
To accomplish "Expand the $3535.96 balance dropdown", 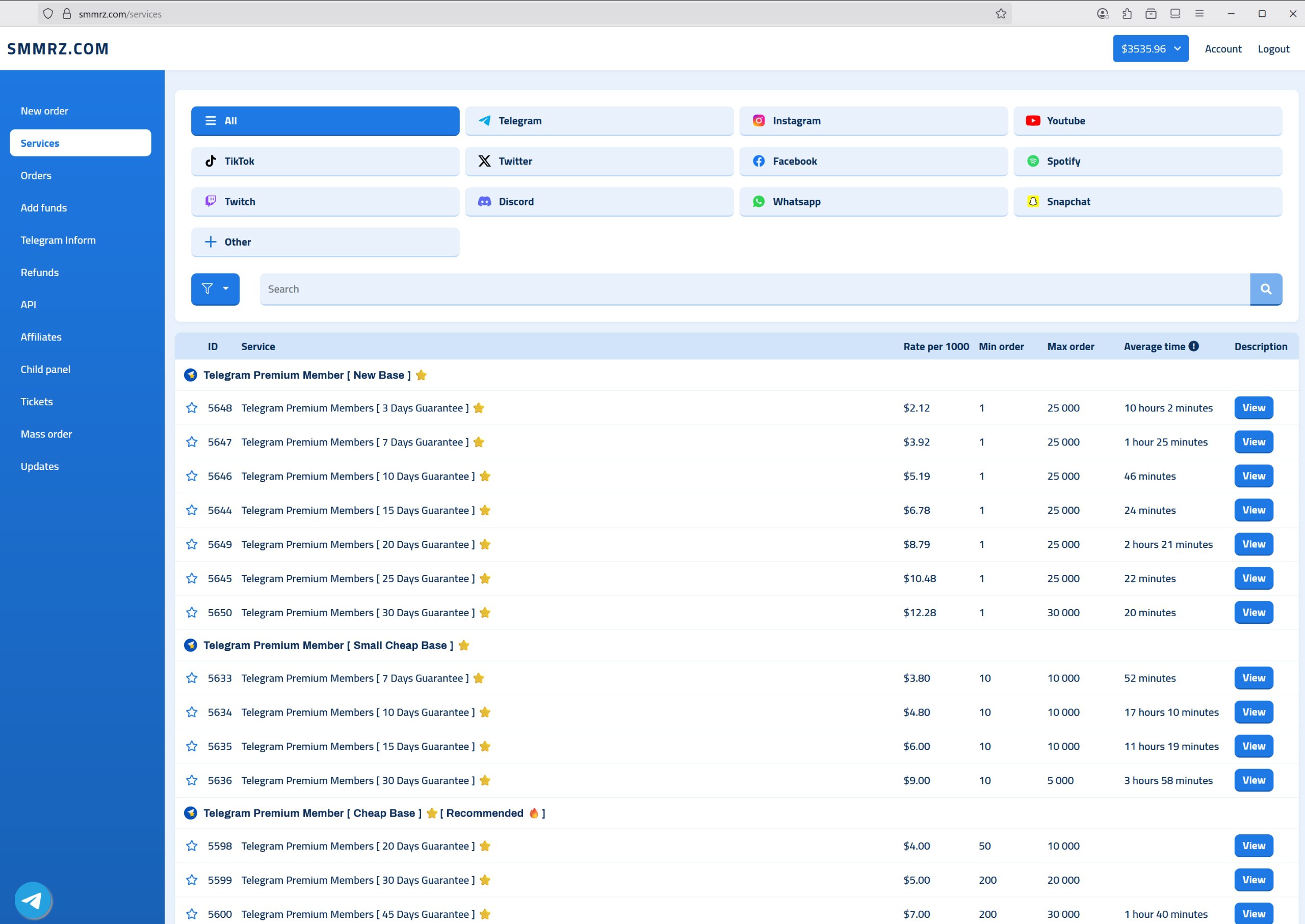I will pos(1150,49).
